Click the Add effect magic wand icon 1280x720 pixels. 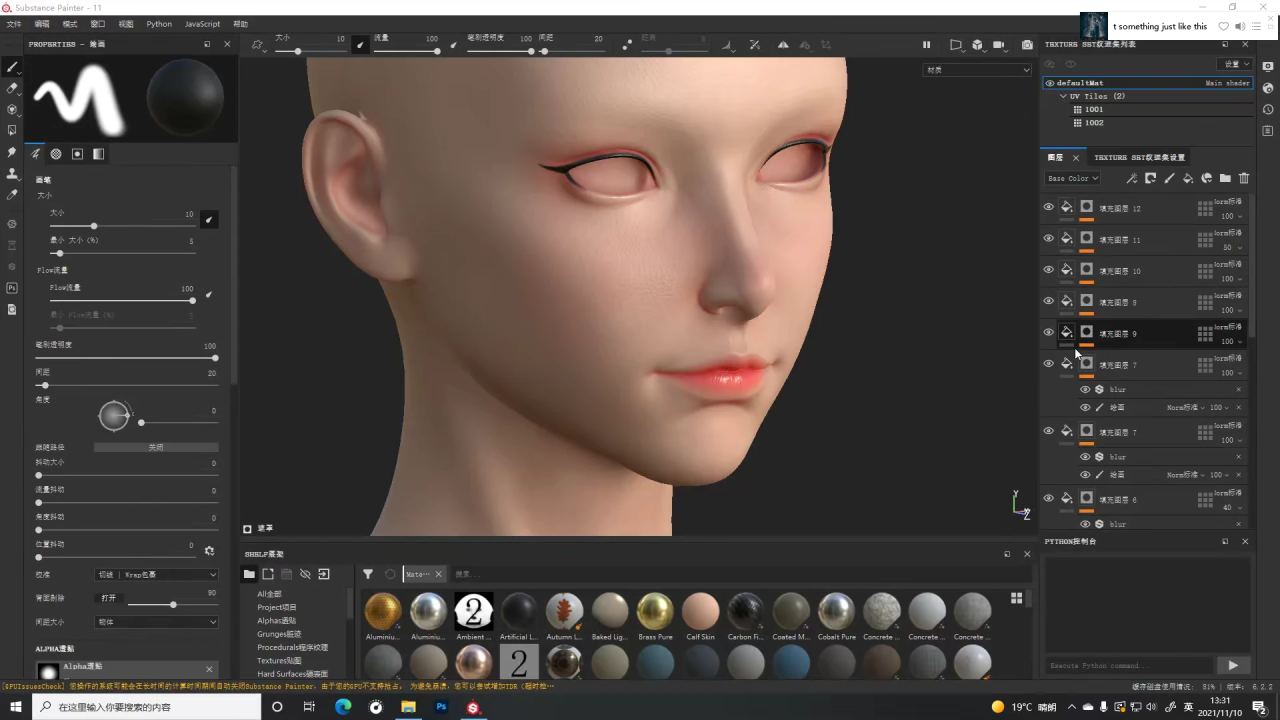[x=1131, y=178]
